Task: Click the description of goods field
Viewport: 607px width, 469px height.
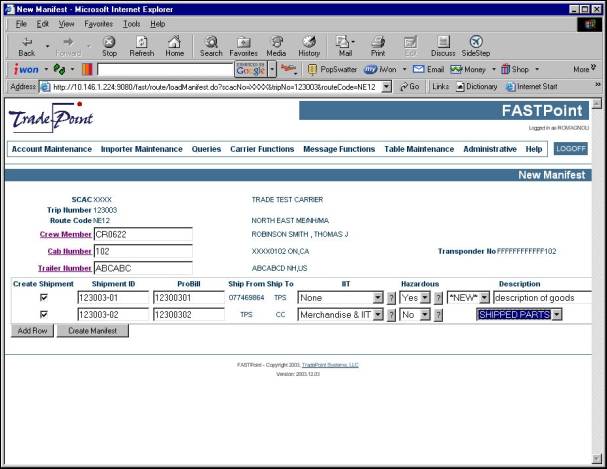Action: (x=543, y=298)
